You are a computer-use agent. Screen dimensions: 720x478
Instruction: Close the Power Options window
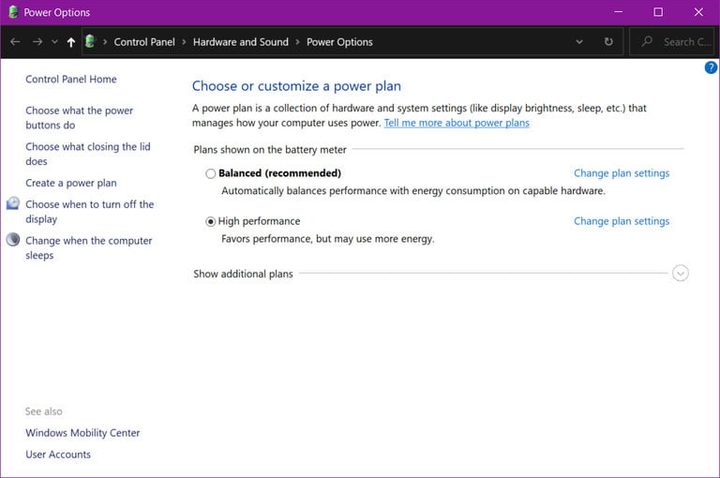pos(698,12)
